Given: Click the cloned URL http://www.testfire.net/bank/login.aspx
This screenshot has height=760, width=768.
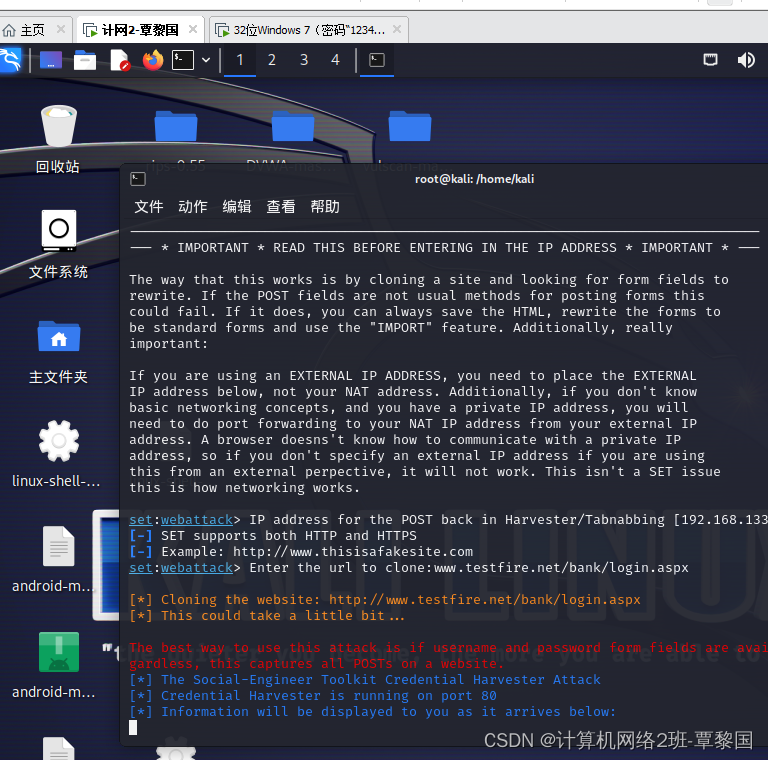Looking at the screenshot, I should click(x=484, y=600).
